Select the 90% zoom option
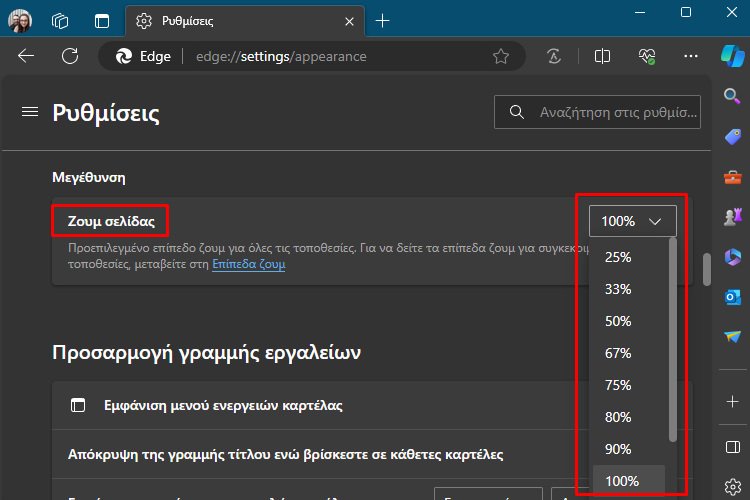750x500 pixels. tap(618, 449)
